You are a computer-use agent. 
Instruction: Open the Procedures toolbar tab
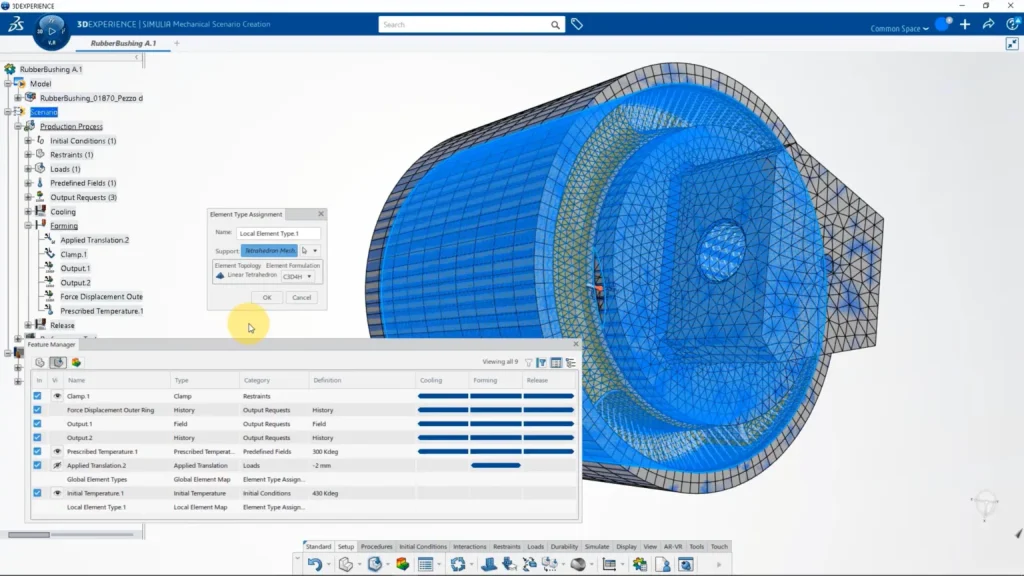[377, 547]
